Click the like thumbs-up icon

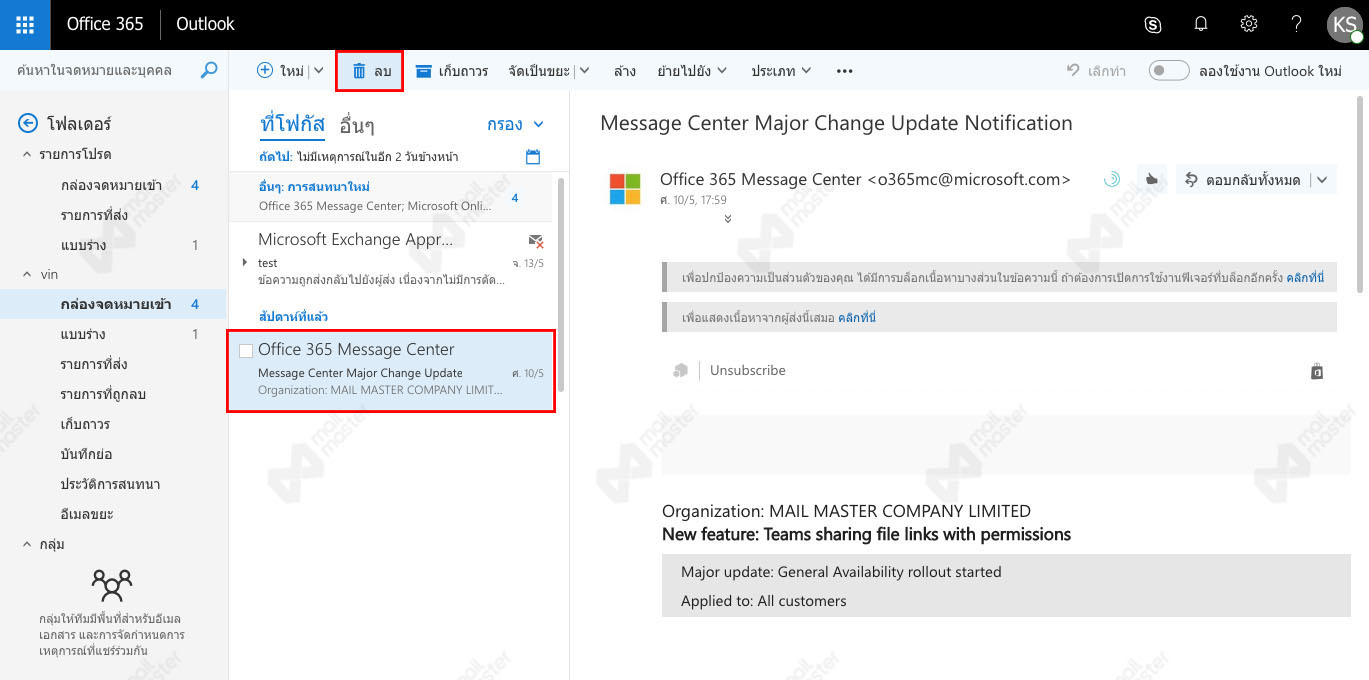tap(1152, 180)
